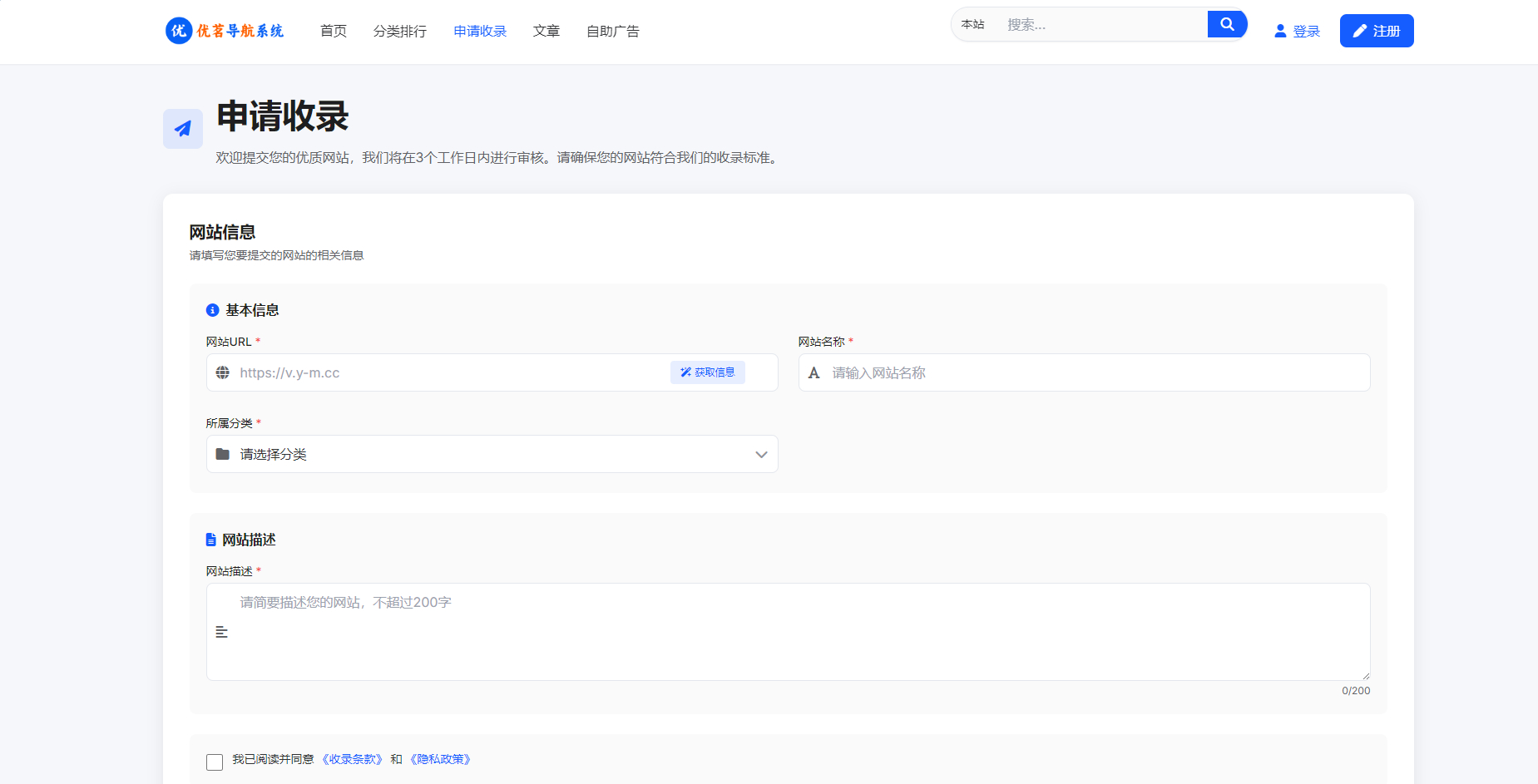Screen dimensions: 1538x784
Task: Click the document icon beside 网站描述 heading
Action: [x=211, y=540]
